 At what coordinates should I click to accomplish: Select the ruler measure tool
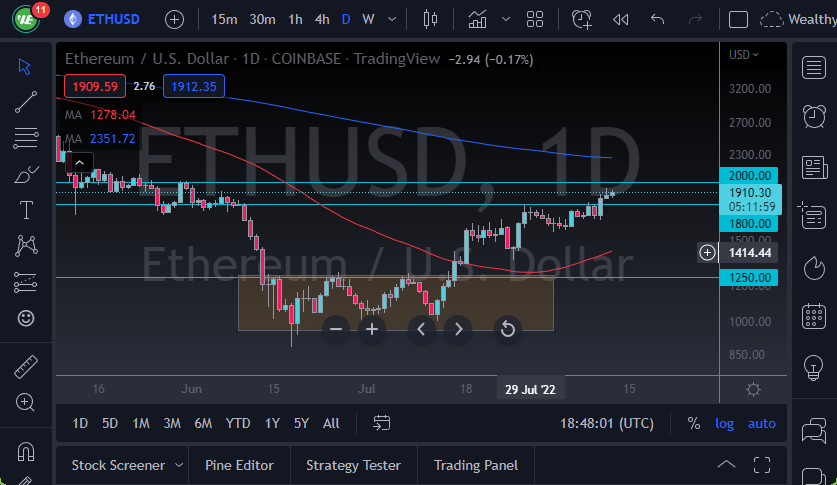26,367
